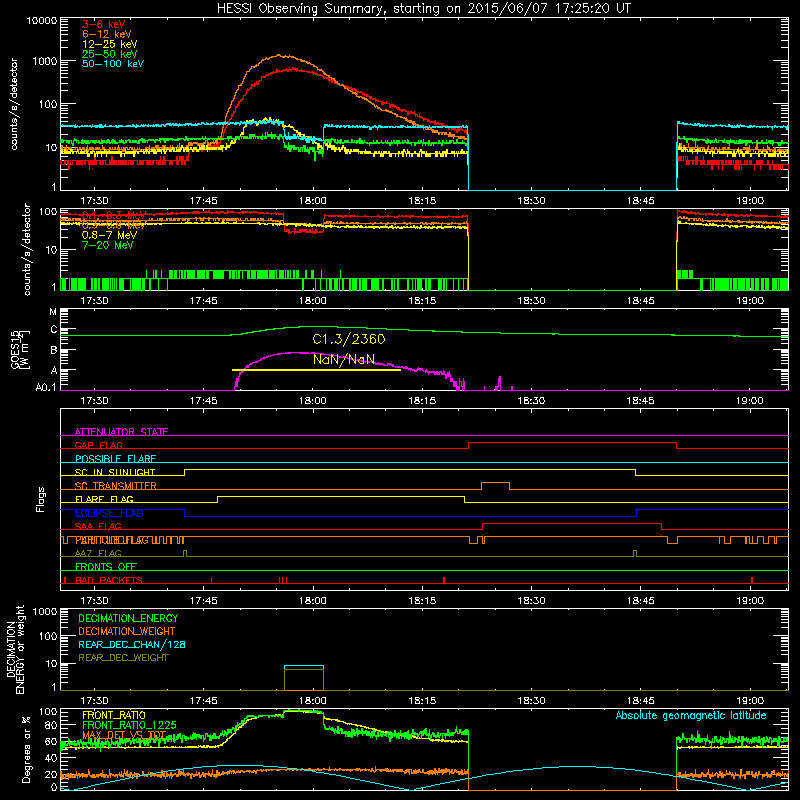Click the FRONT_RATIO_1225 legend entry
This screenshot has height=800, width=800.
tap(129, 725)
